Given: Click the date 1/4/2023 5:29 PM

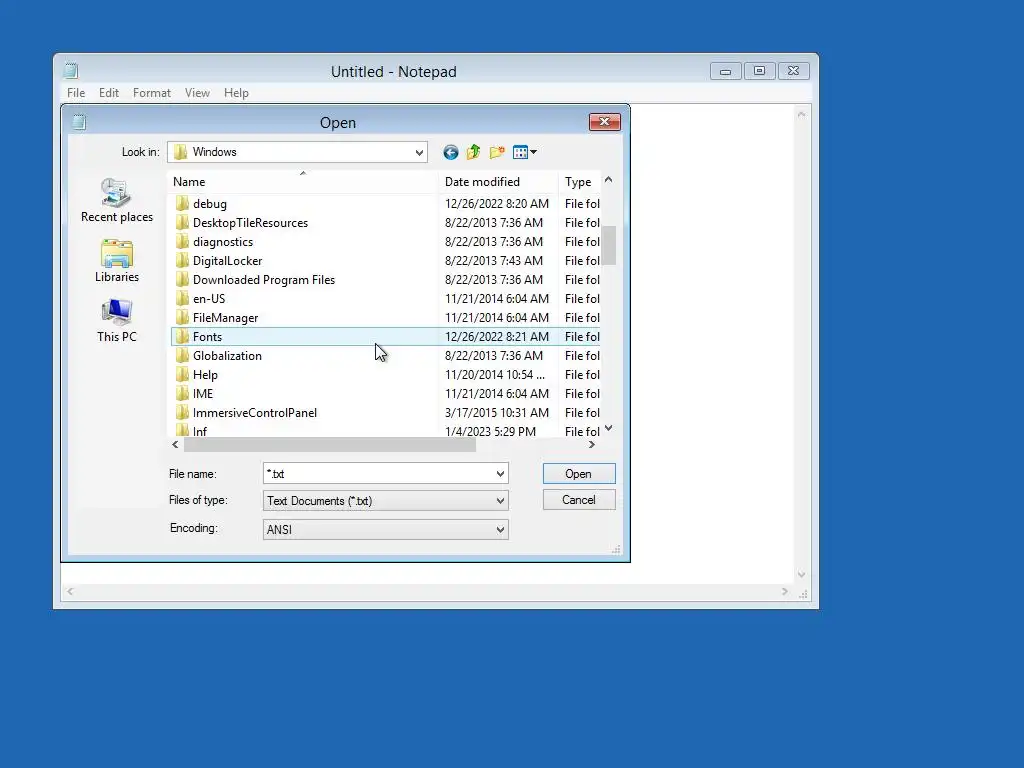Looking at the screenshot, I should 490,432.
